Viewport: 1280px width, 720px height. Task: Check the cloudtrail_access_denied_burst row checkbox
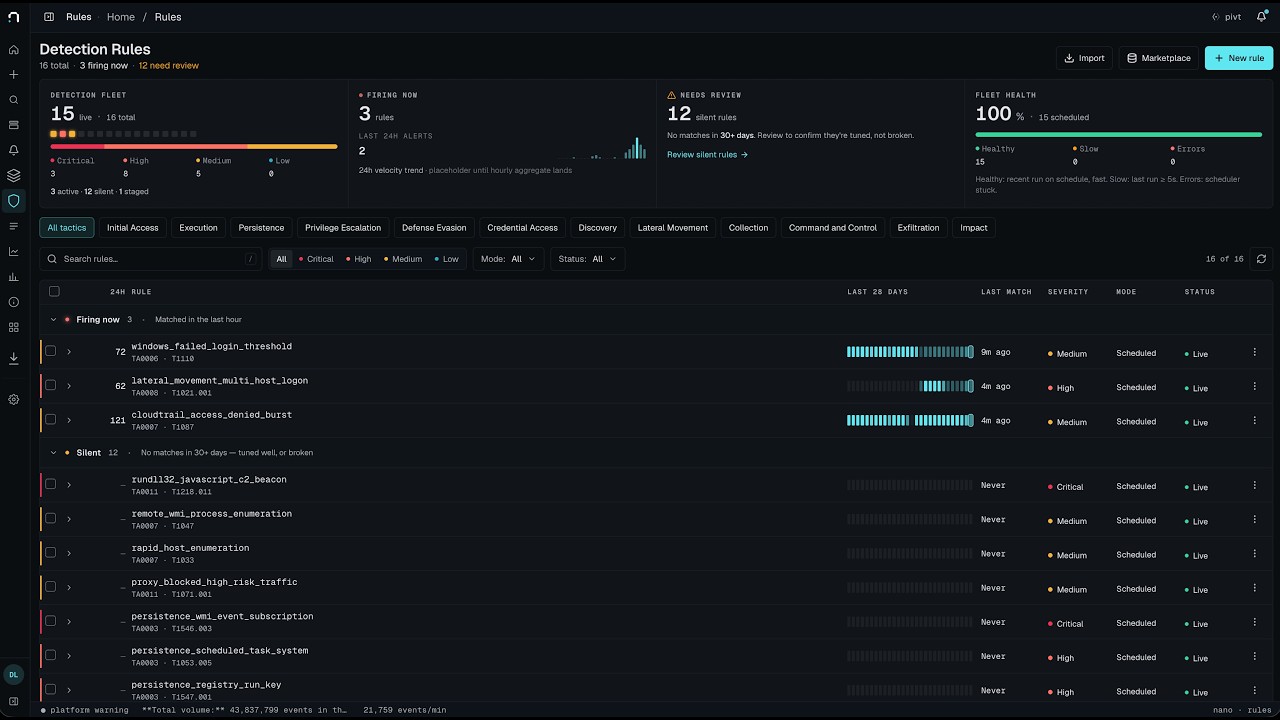(51, 419)
